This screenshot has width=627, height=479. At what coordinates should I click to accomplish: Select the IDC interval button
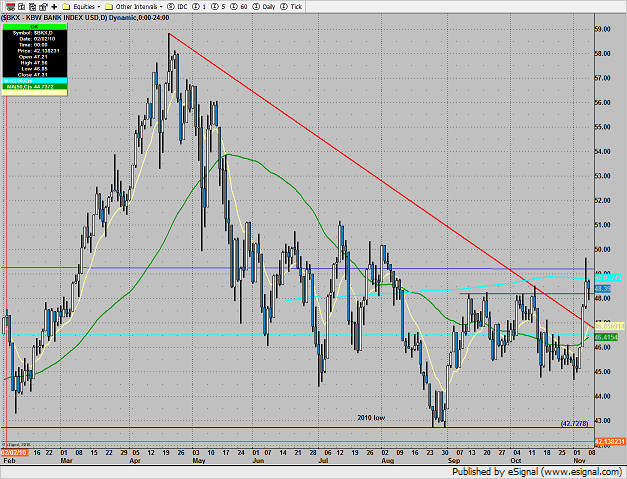[177, 7]
